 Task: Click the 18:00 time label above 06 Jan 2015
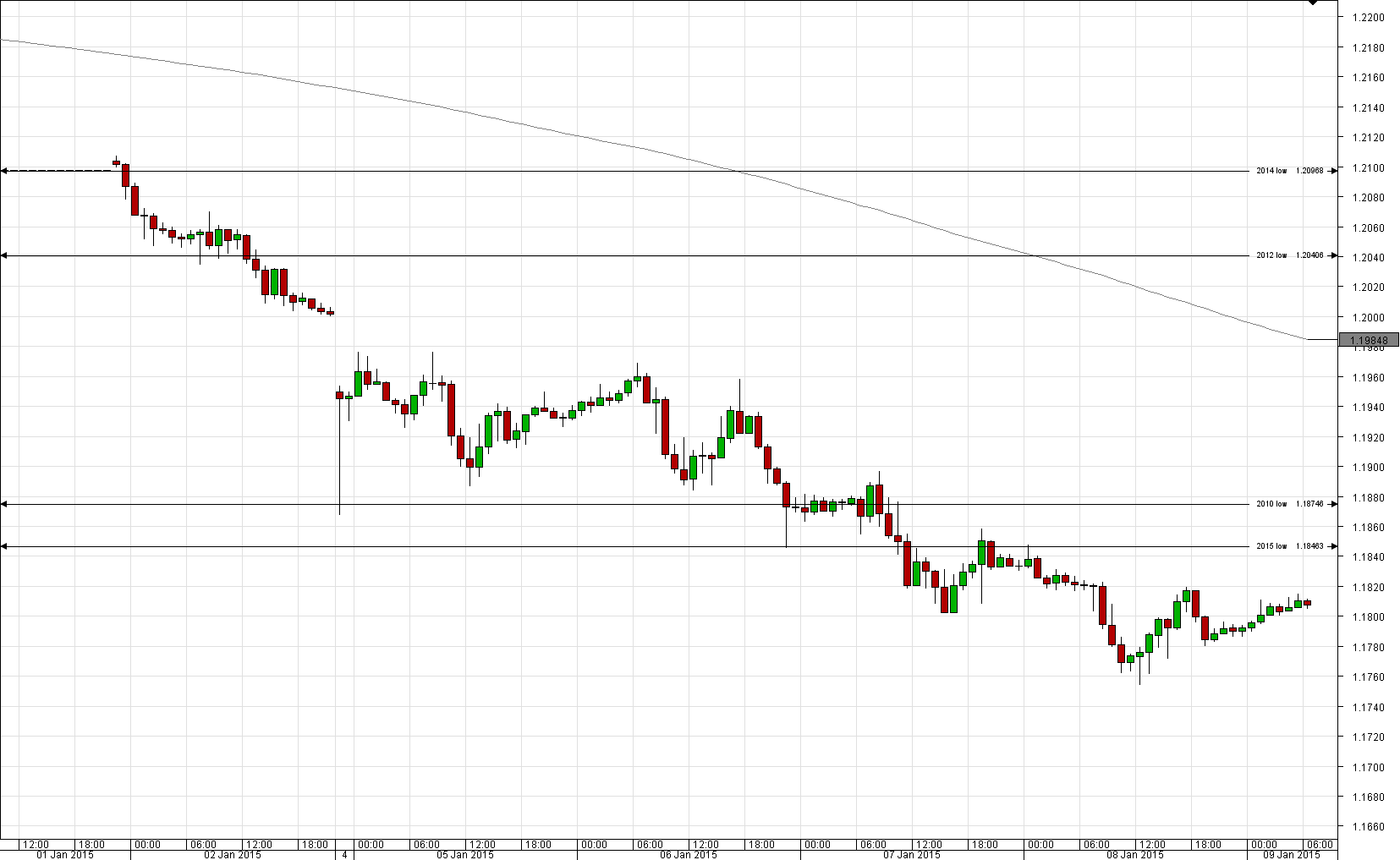pyautogui.click(x=761, y=845)
